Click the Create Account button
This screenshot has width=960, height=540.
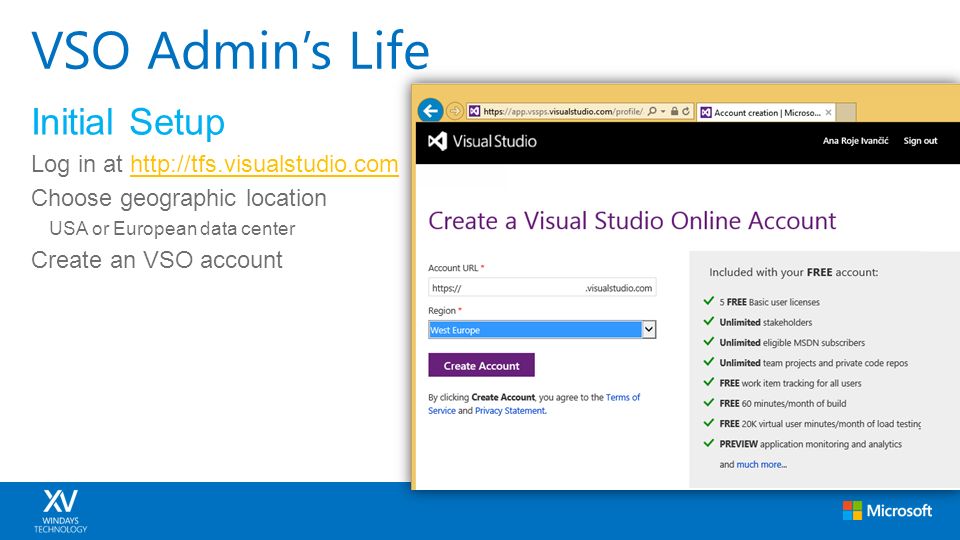tap(481, 366)
